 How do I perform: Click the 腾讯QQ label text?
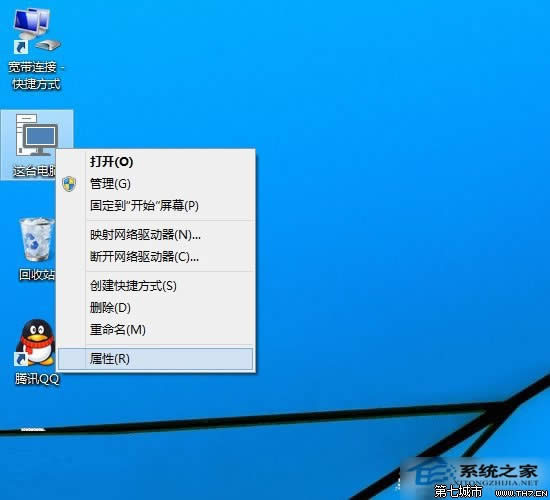click(x=37, y=379)
